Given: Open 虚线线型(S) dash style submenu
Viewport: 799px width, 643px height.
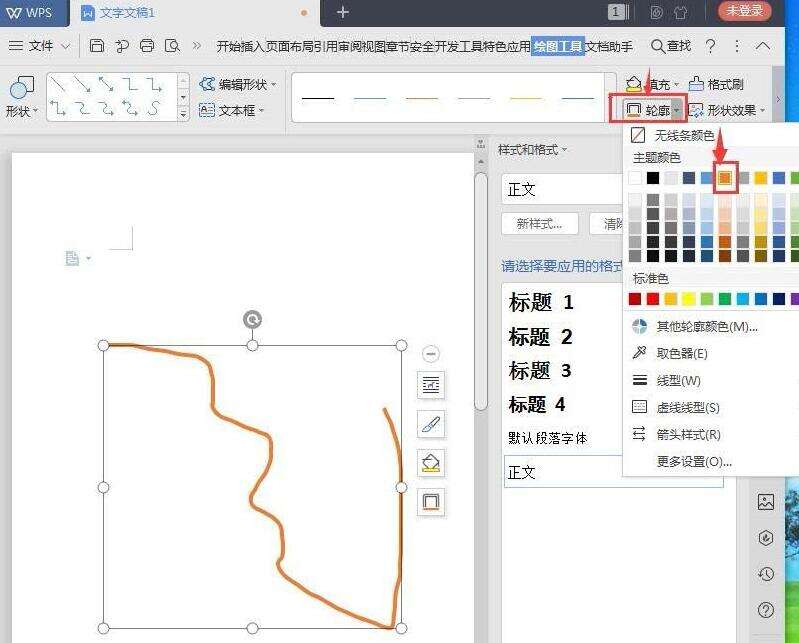Looking at the screenshot, I should 676,408.
